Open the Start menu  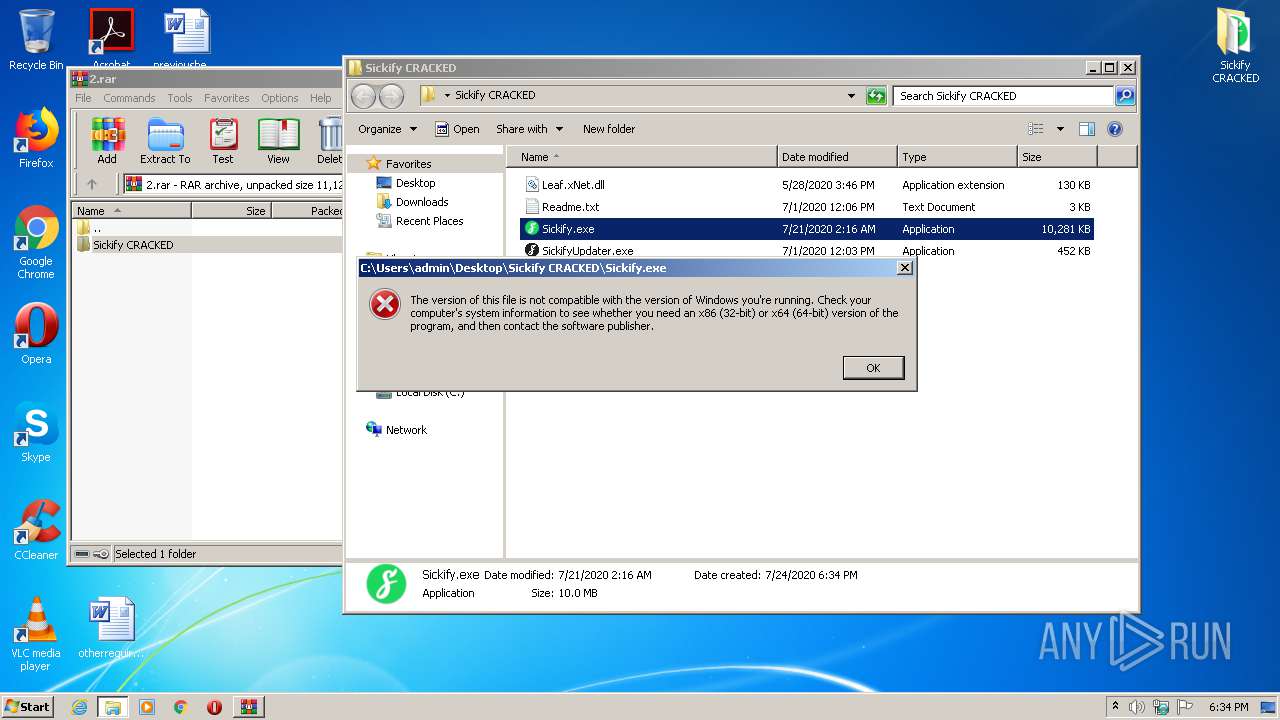coord(28,706)
